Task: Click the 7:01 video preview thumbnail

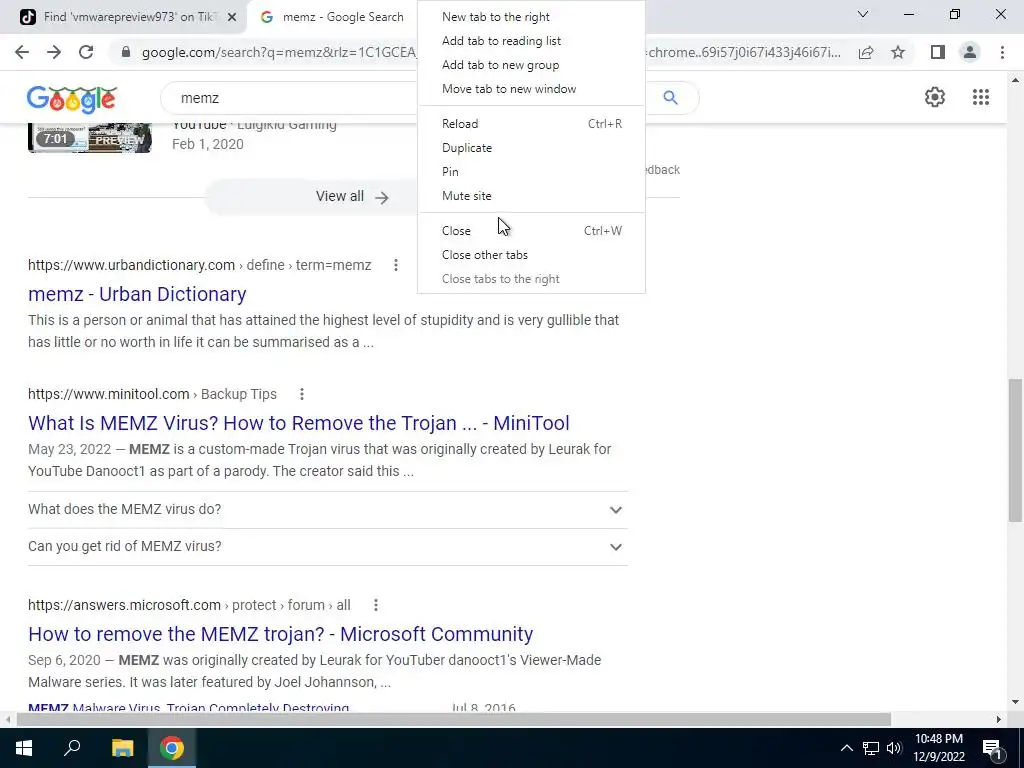Action: point(89,138)
